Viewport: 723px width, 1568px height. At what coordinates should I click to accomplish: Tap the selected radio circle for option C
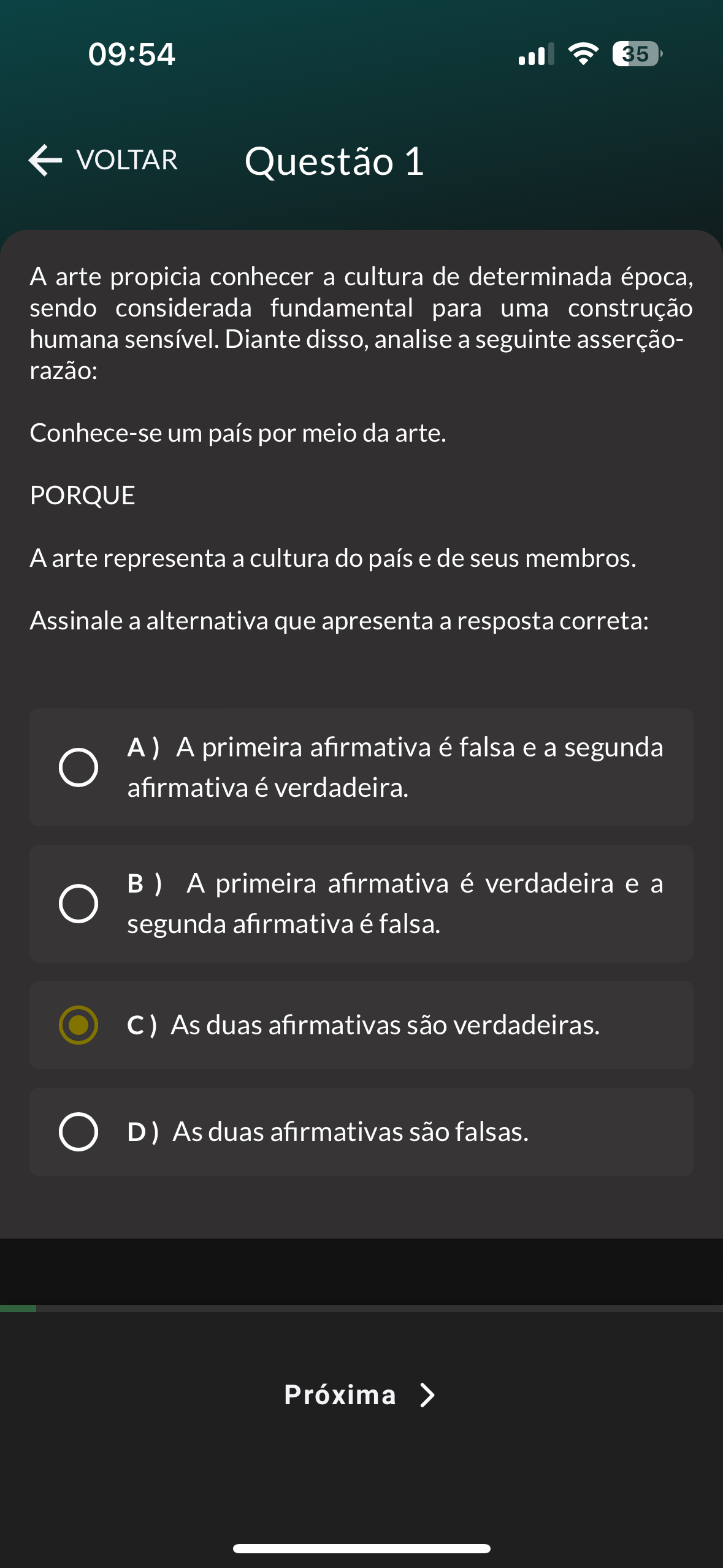78,1024
